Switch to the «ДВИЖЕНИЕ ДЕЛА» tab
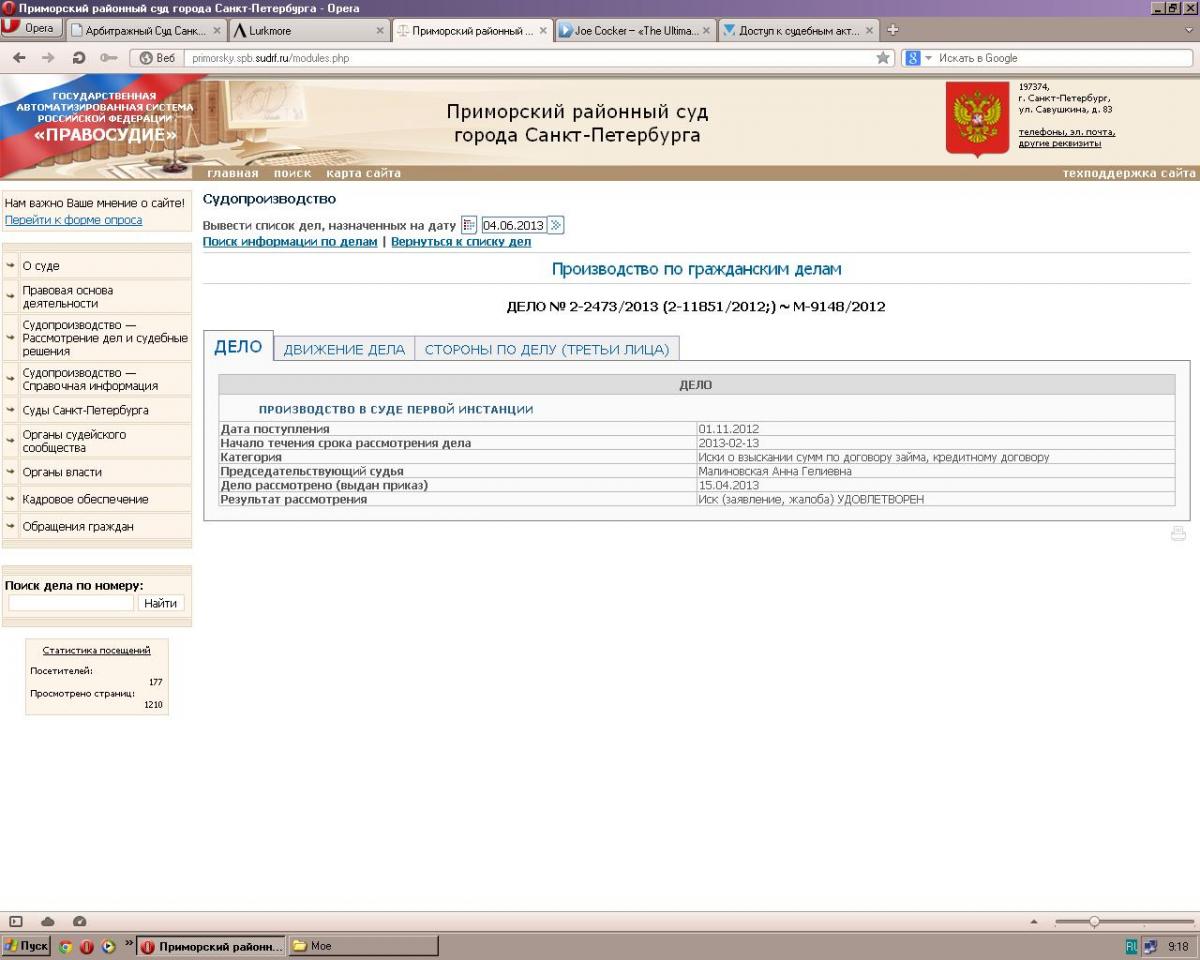1200x960 pixels. pos(344,349)
